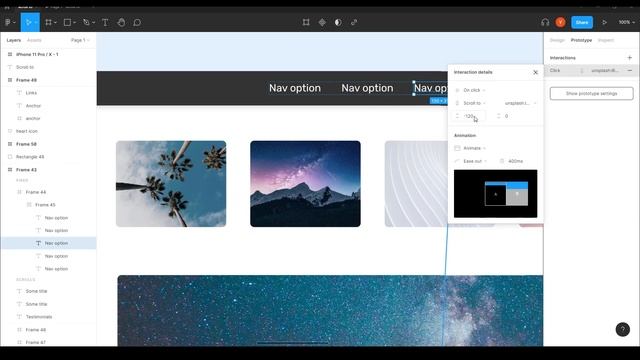Select the Pen tool
Viewport: 640px width, 360px height.
click(86, 22)
